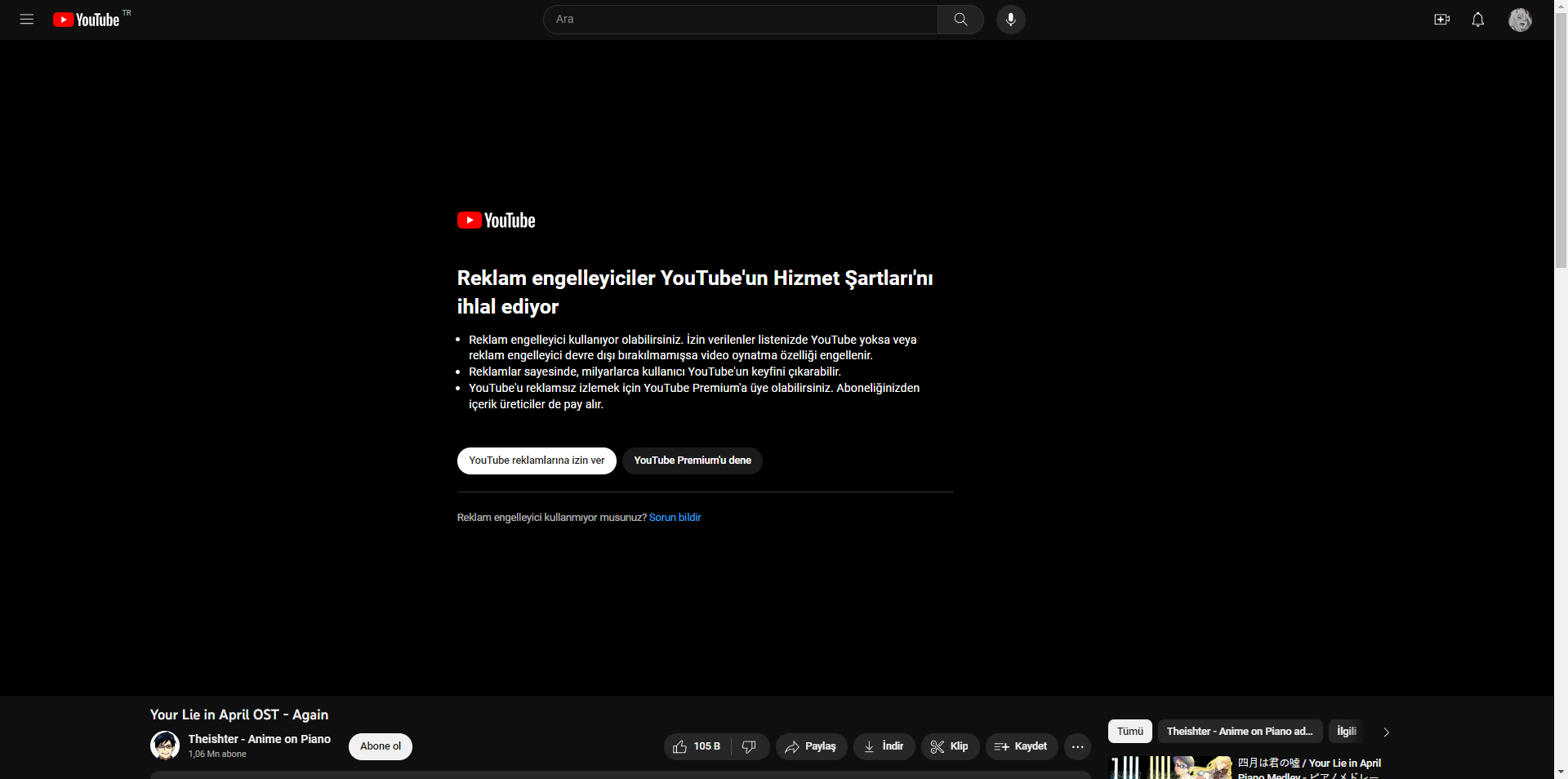Viewport: 1568px width, 779px height.
Task: Open more actions three-dot menu
Action: coord(1078,746)
